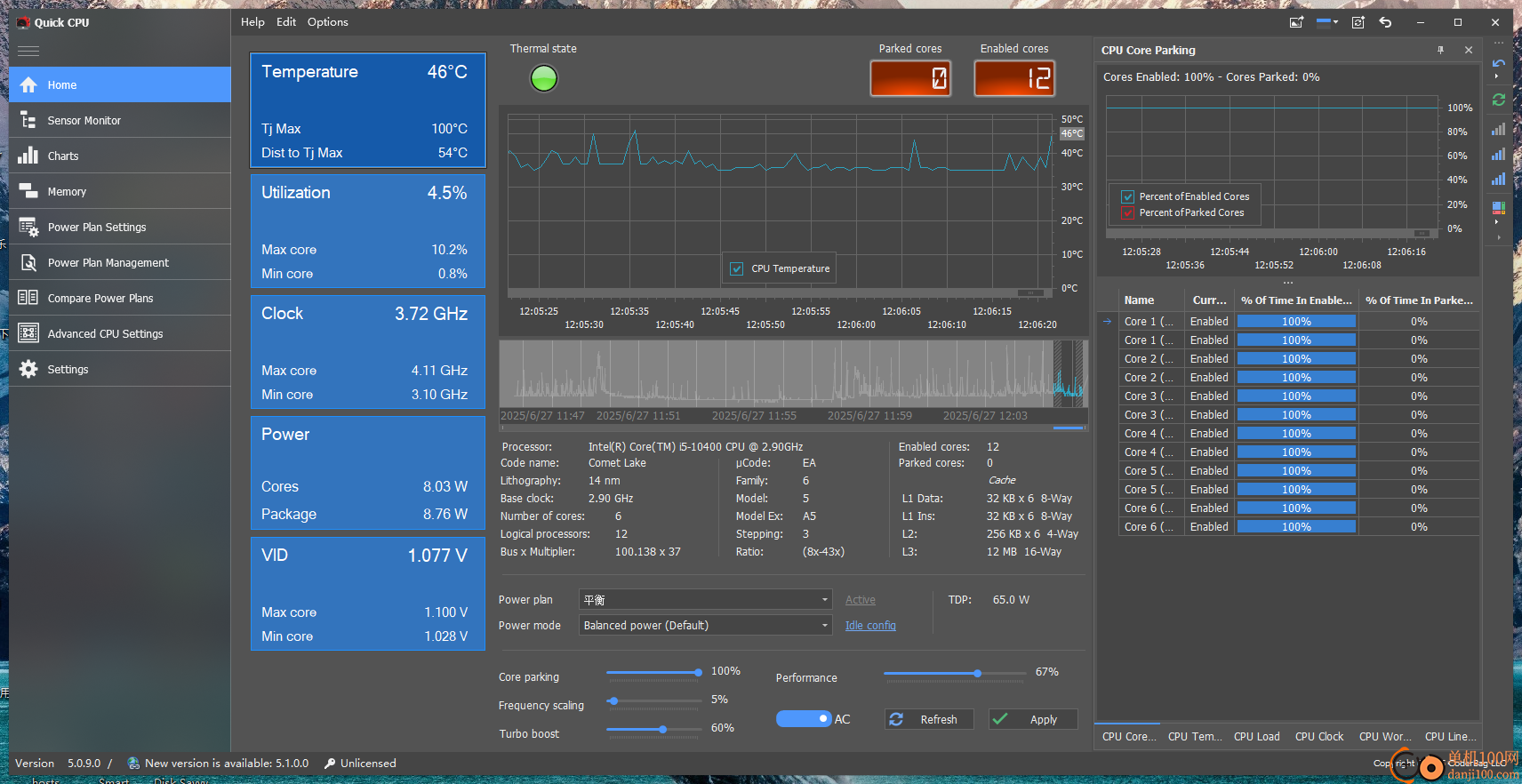Open Power Plan Settings
Viewport: 1522px width, 784px height.
[120, 227]
